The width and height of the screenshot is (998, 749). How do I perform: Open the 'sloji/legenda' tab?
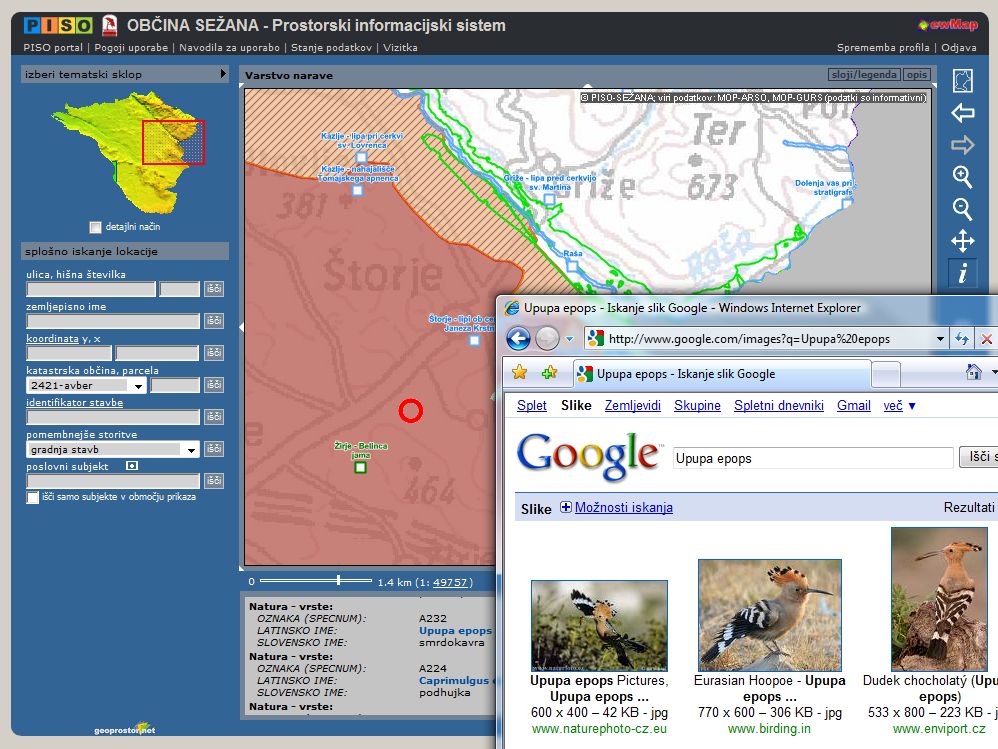pos(864,75)
